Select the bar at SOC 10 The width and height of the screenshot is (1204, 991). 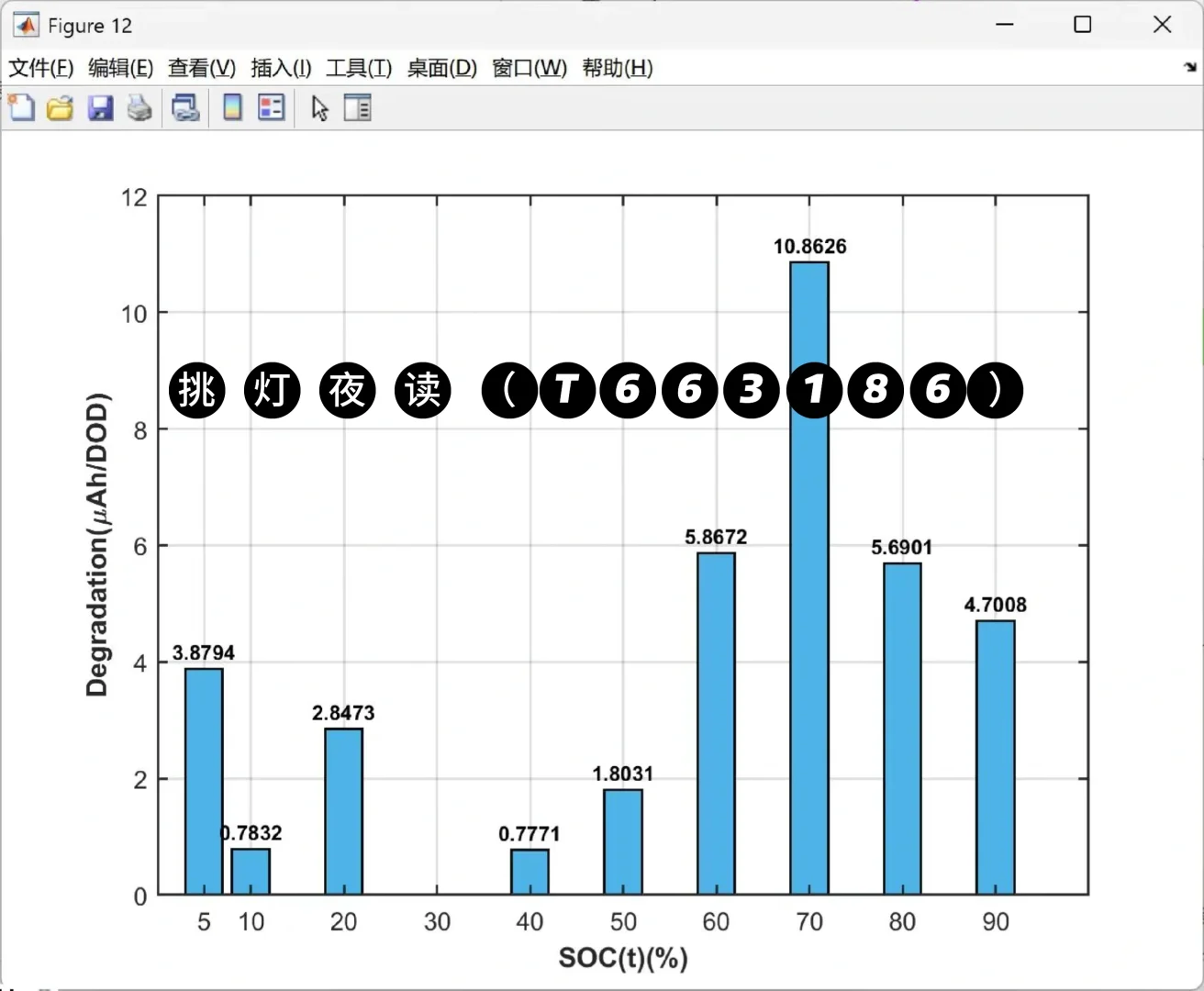point(251,872)
